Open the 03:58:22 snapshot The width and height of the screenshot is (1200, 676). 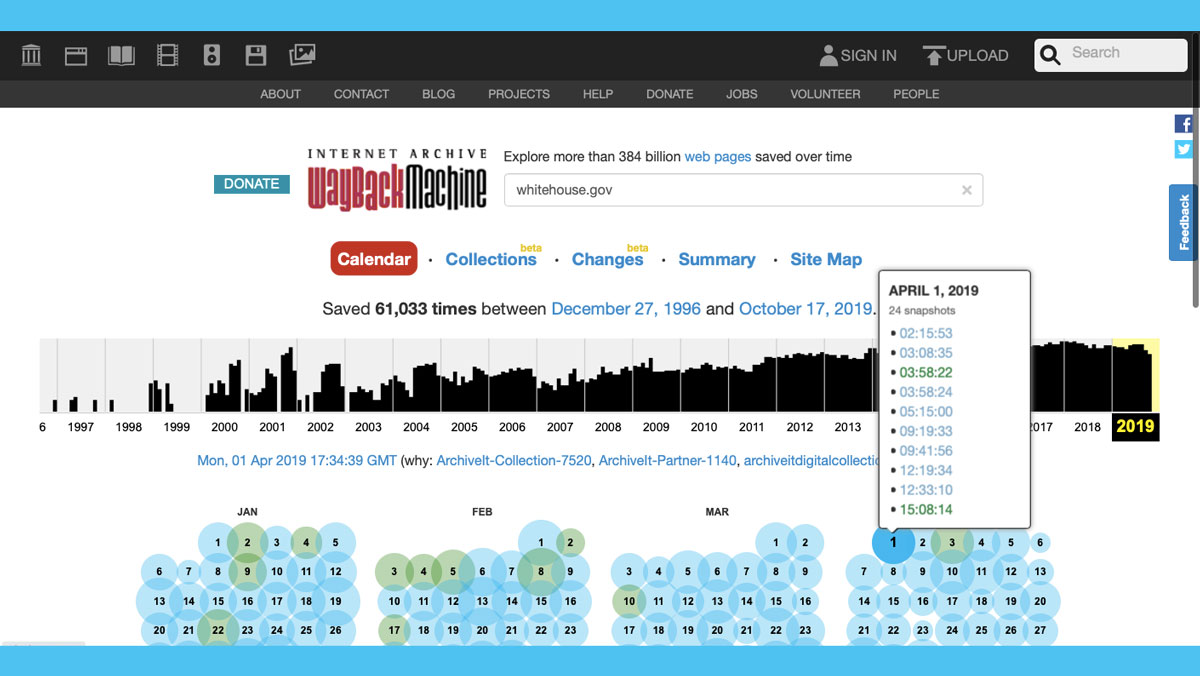pyautogui.click(x=926, y=372)
